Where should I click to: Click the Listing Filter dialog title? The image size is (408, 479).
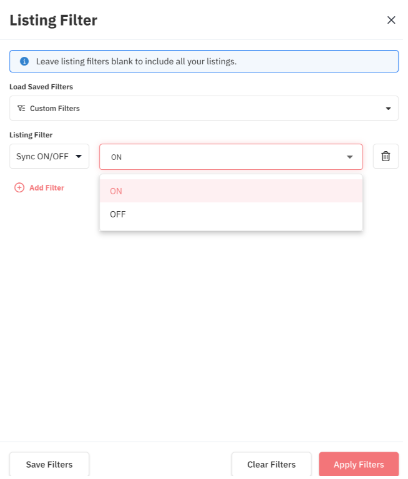(x=54, y=21)
